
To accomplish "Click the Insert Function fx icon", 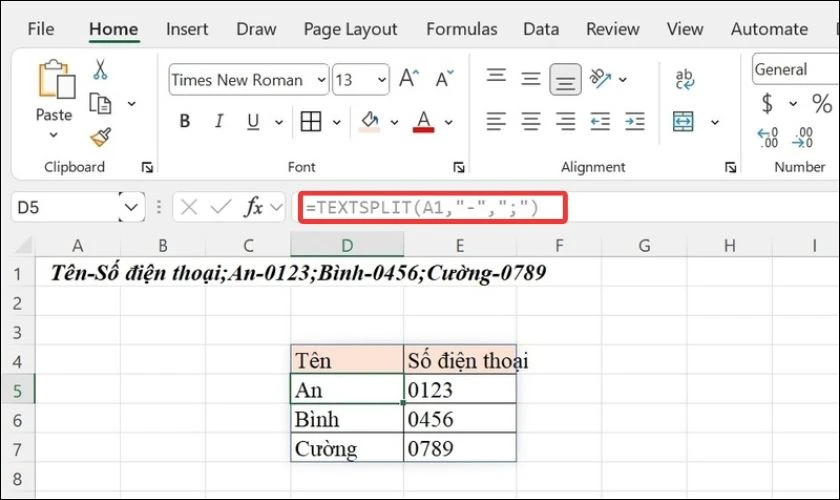I will pyautogui.click(x=255, y=207).
